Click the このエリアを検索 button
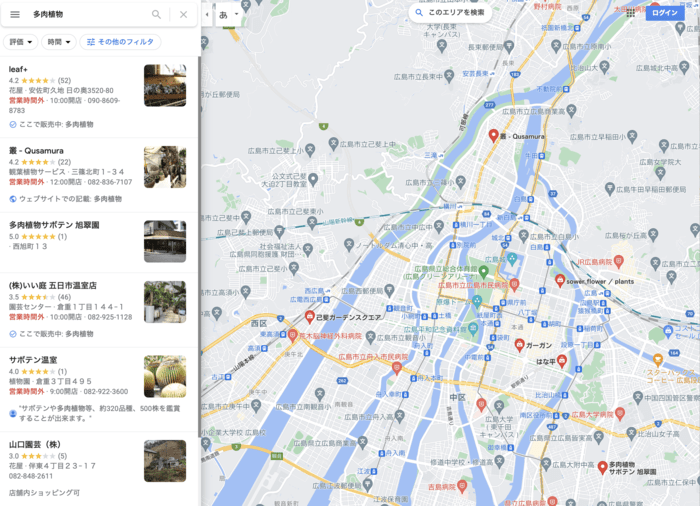This screenshot has width=700, height=506. (450, 13)
